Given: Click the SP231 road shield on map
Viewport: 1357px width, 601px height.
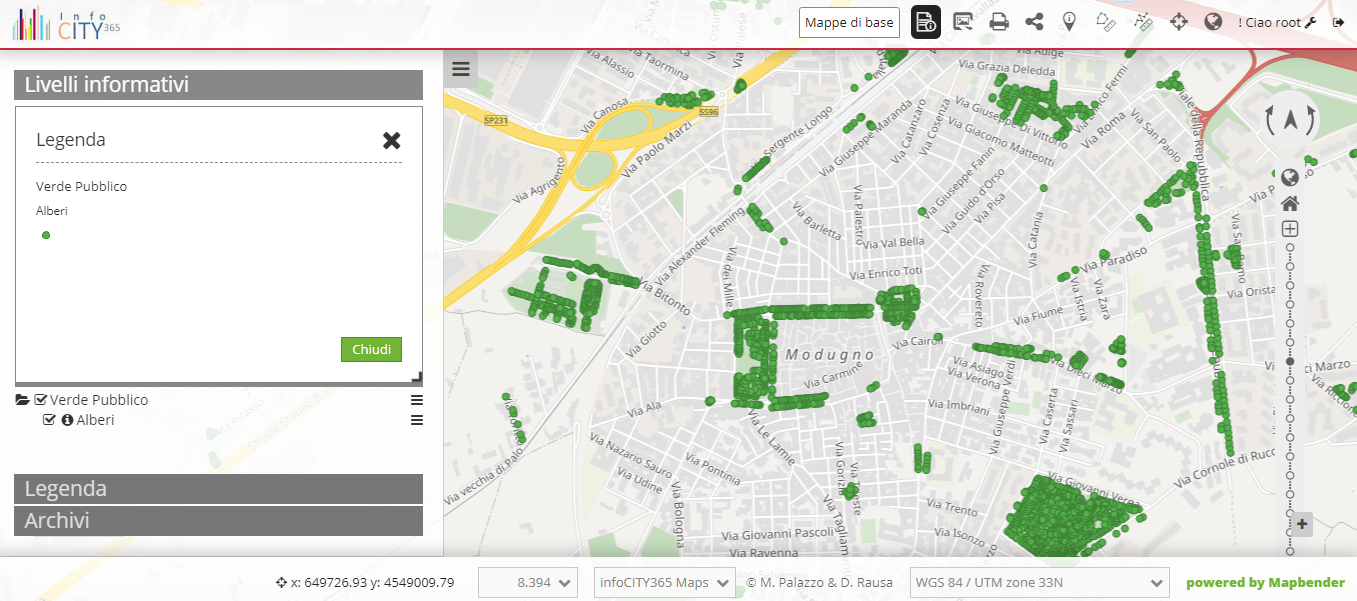Looking at the screenshot, I should 496,120.
